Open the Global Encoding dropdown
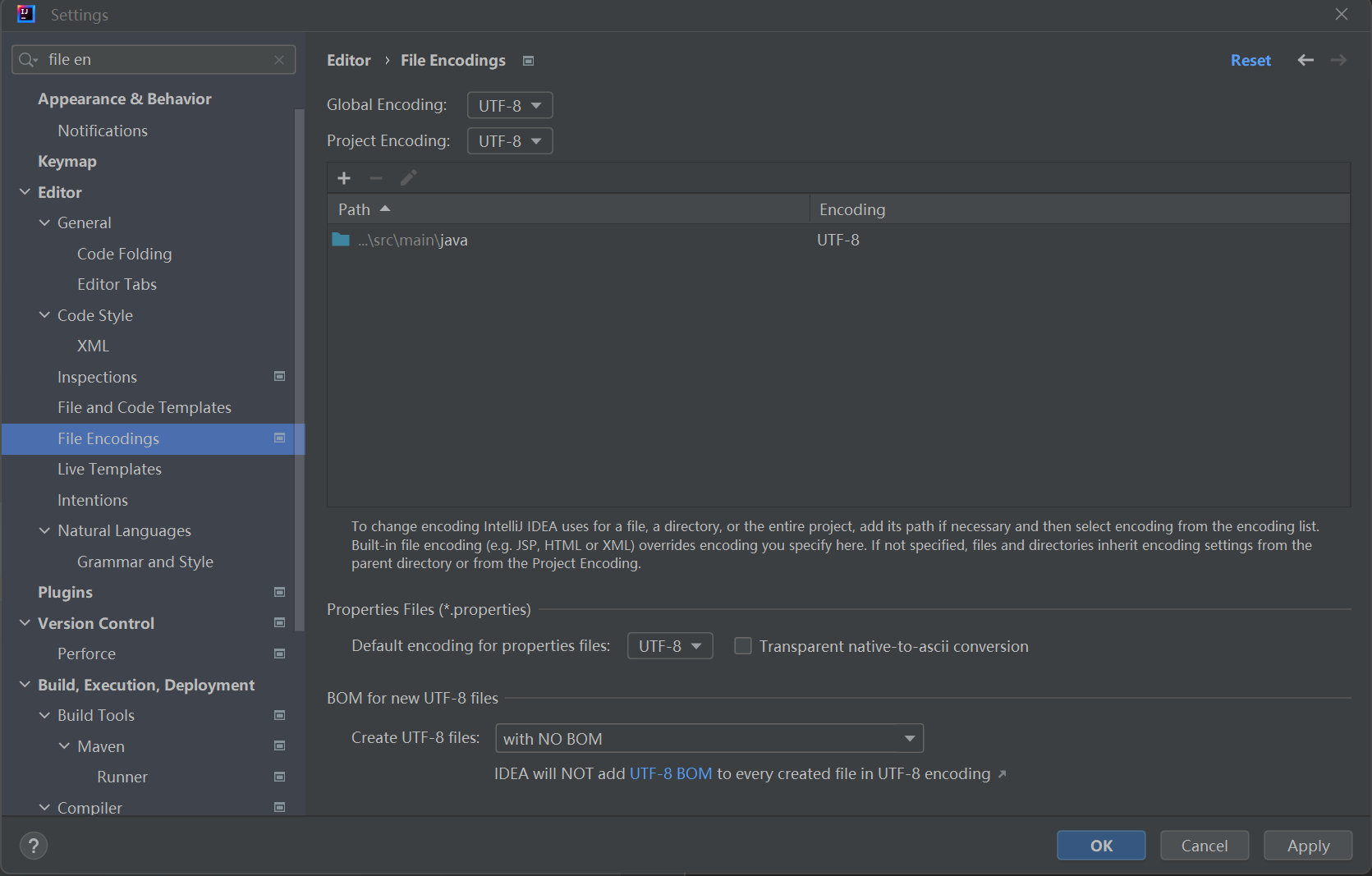 tap(510, 105)
